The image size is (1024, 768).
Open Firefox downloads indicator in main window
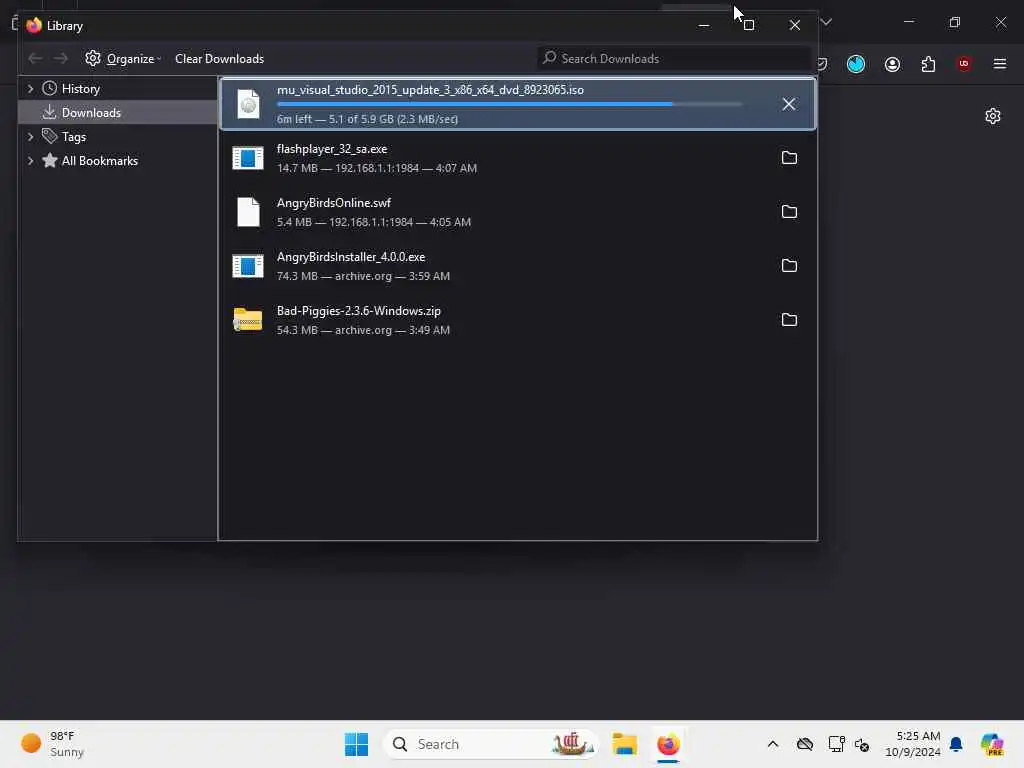[x=856, y=64]
